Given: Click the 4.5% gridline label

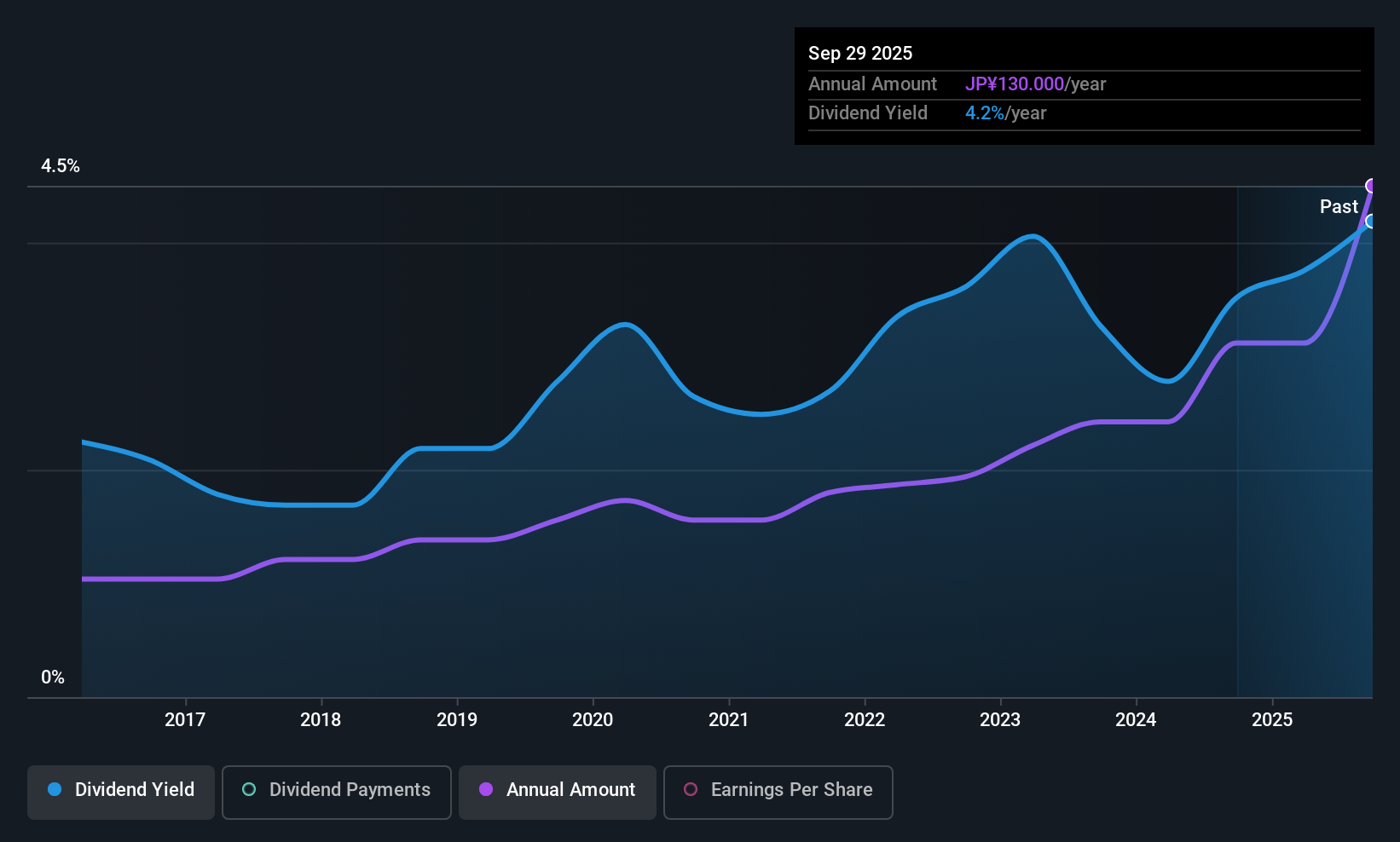Looking at the screenshot, I should tap(61, 166).
